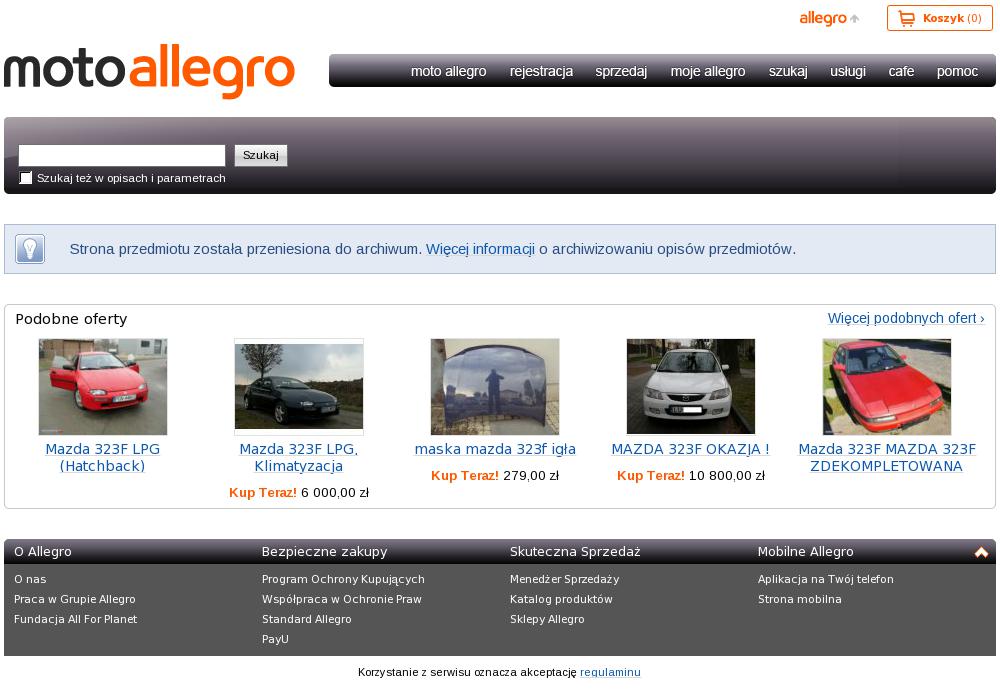Click the footer scroll-to-top arrow icon
Screen dimensions: 1000x692
[981, 552]
